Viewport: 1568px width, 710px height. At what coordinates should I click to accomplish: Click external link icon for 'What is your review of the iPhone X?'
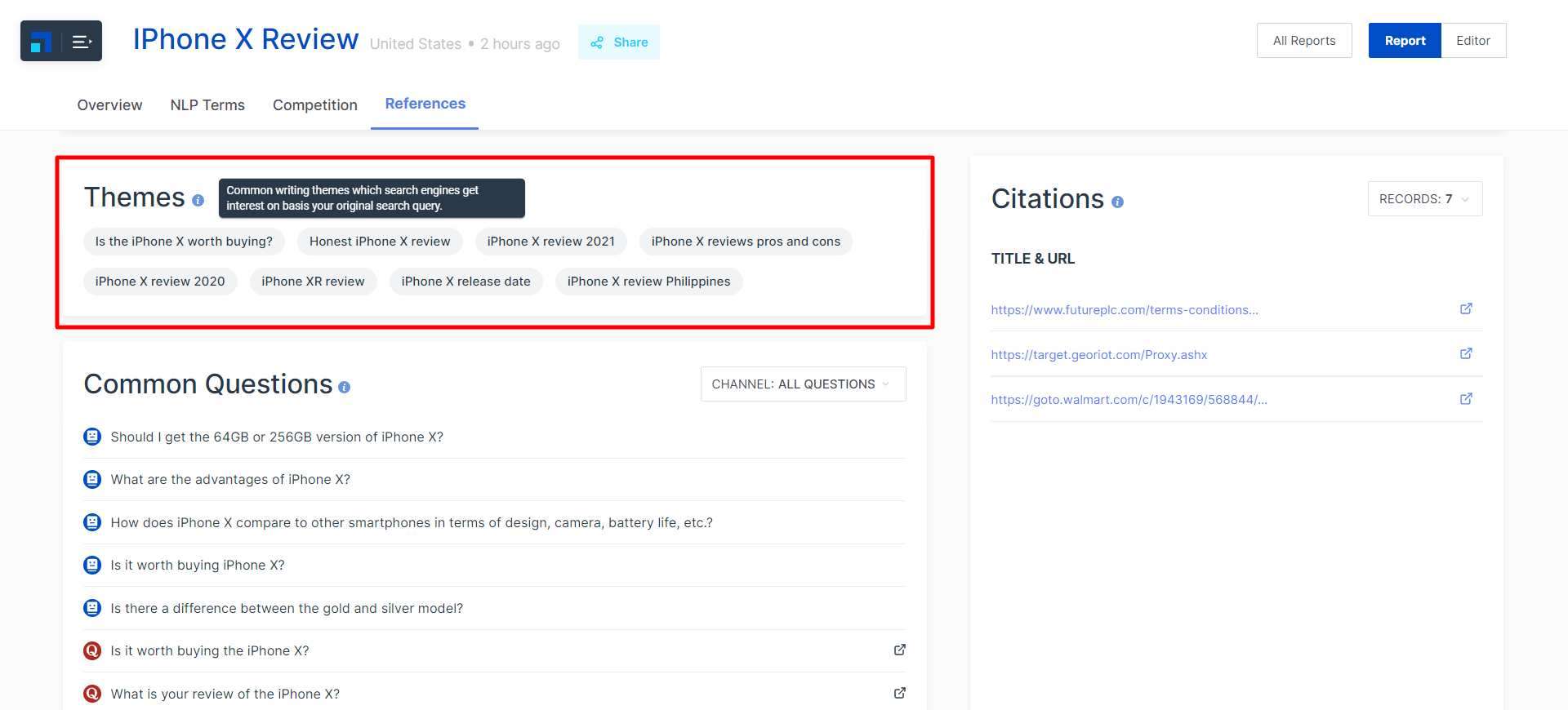[x=900, y=693]
